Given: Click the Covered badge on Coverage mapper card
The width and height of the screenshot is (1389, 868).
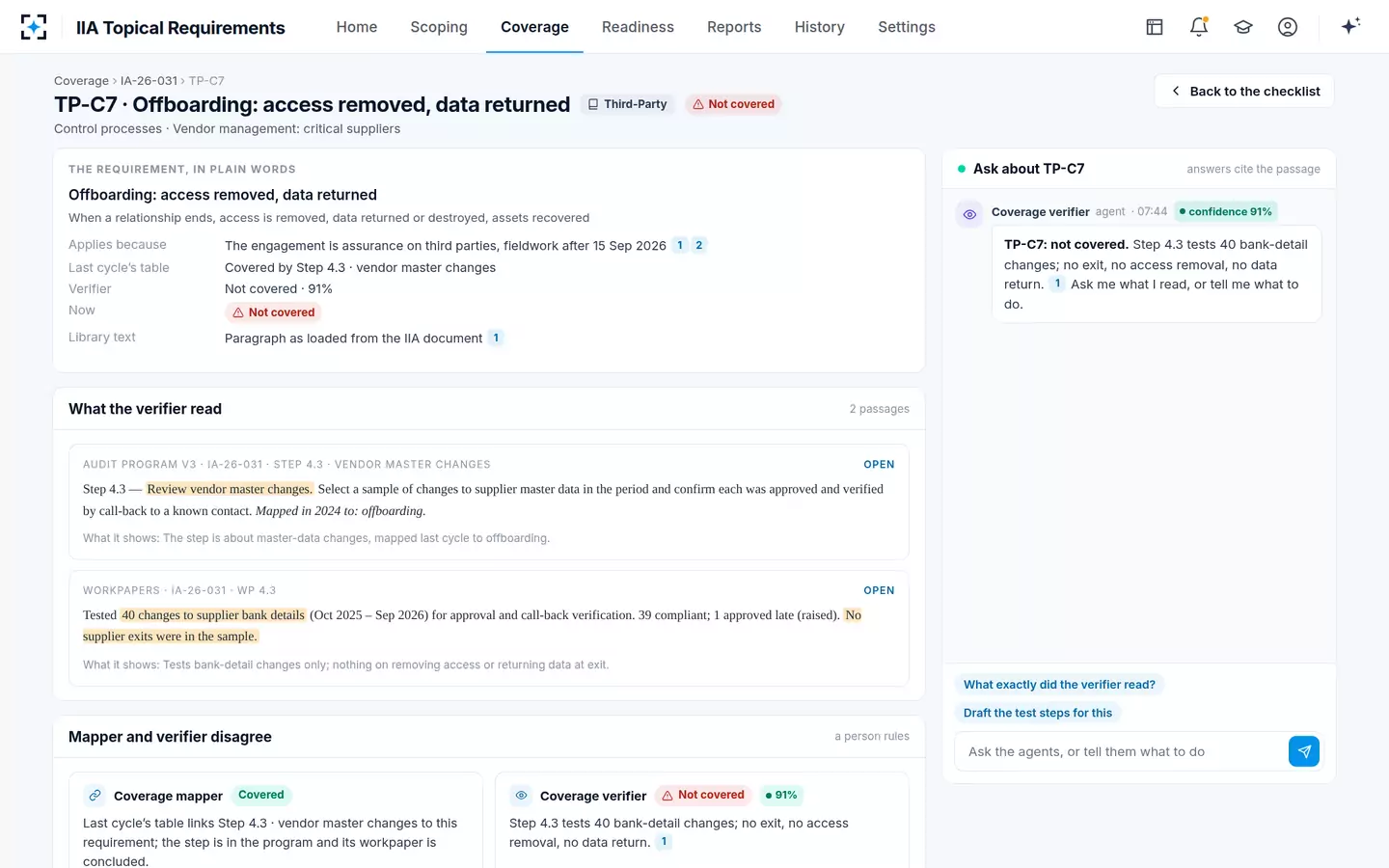Looking at the screenshot, I should click(261, 796).
